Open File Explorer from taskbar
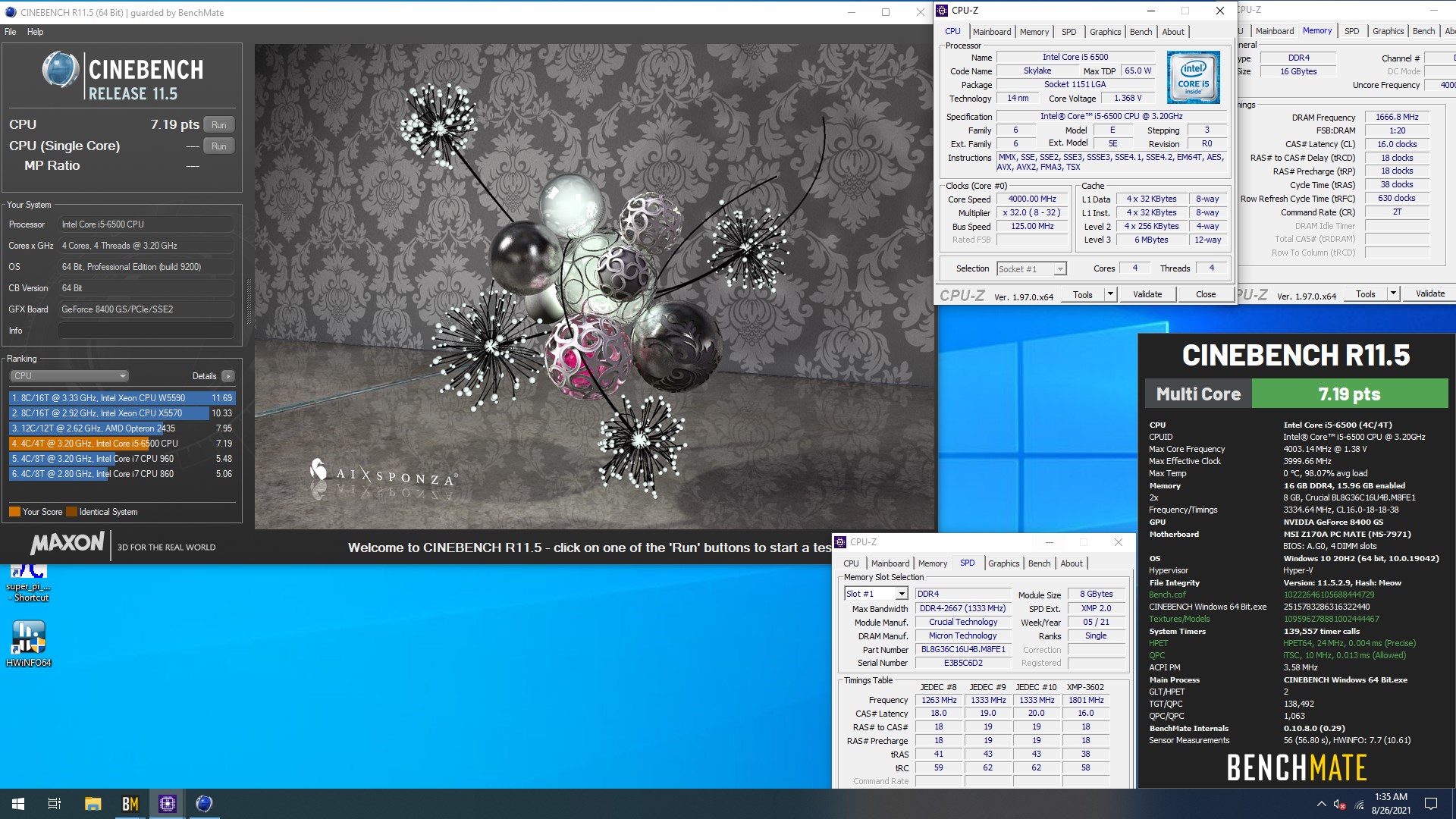 point(93,804)
